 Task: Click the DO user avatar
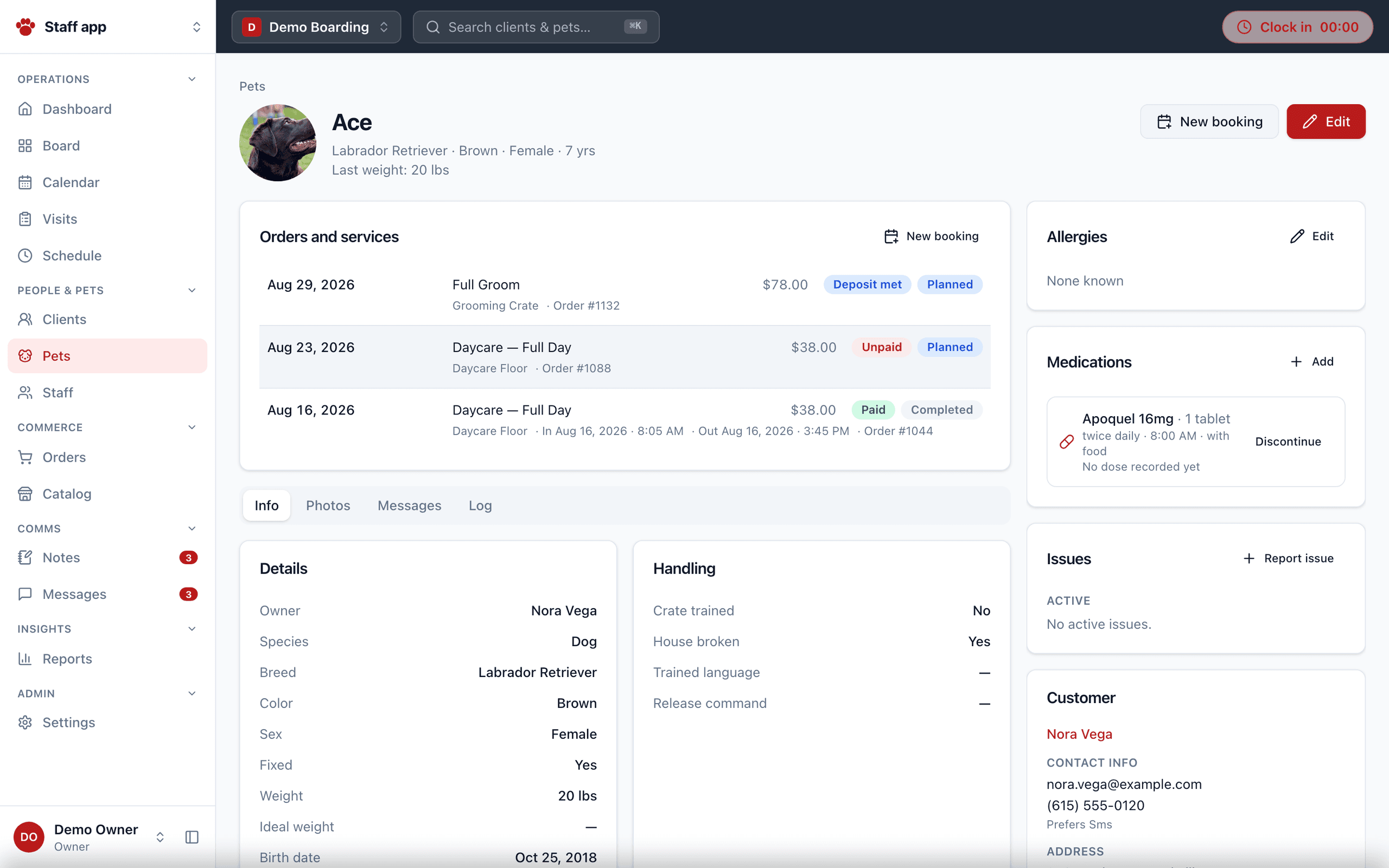[29, 837]
